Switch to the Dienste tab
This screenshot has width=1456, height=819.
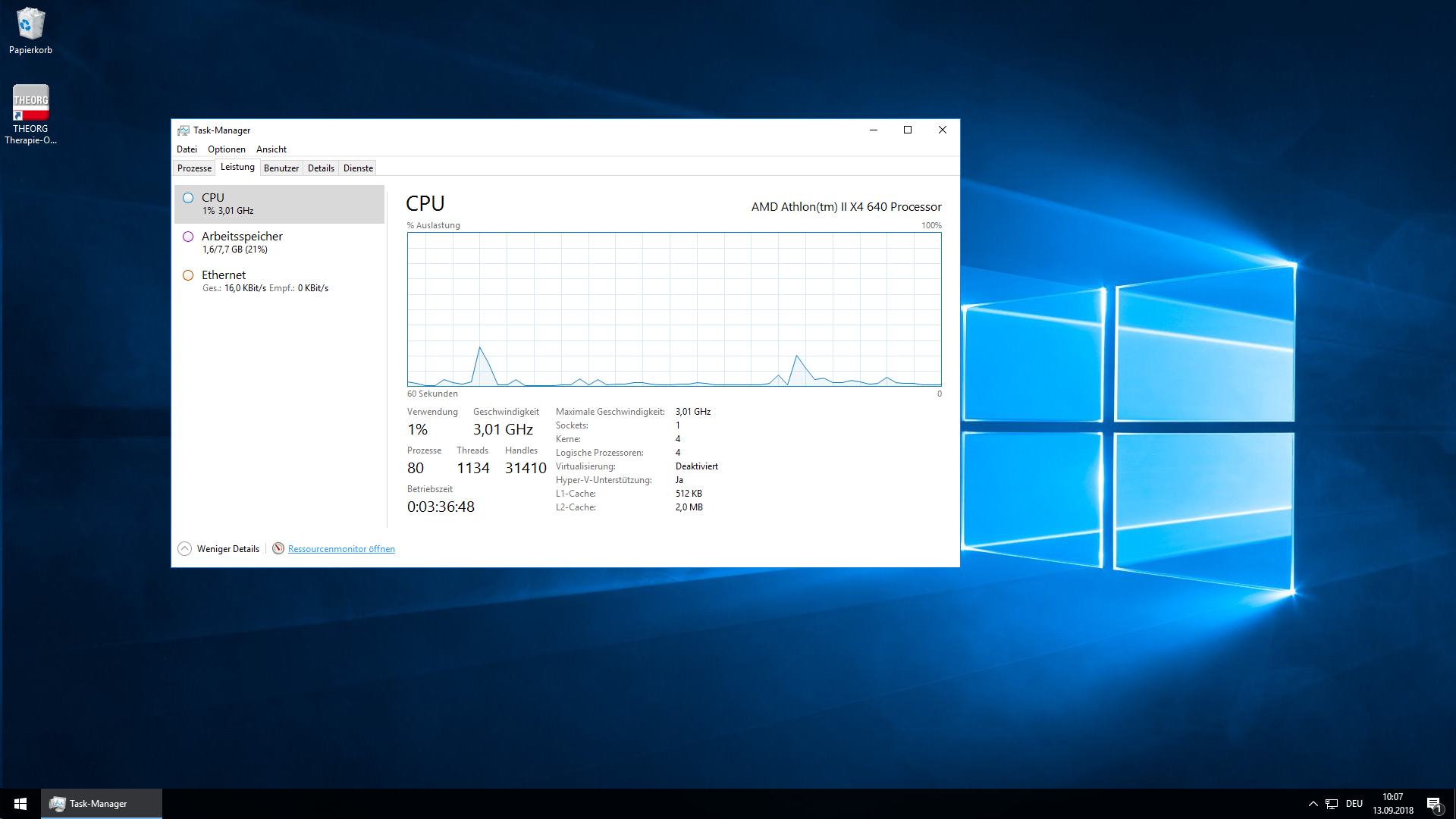pos(358,168)
